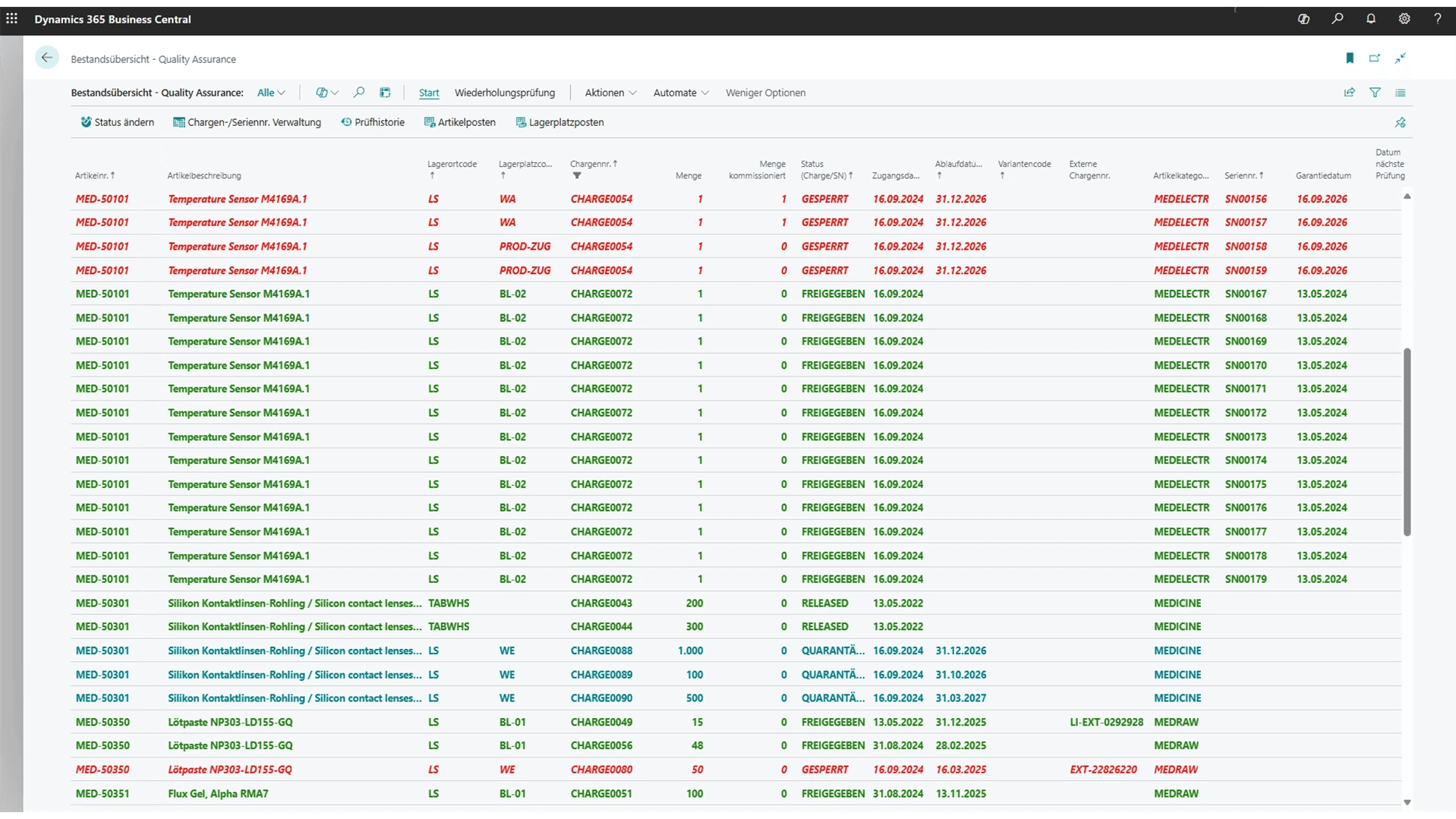Open settings gear icon
1456x819 pixels.
[x=1404, y=19]
